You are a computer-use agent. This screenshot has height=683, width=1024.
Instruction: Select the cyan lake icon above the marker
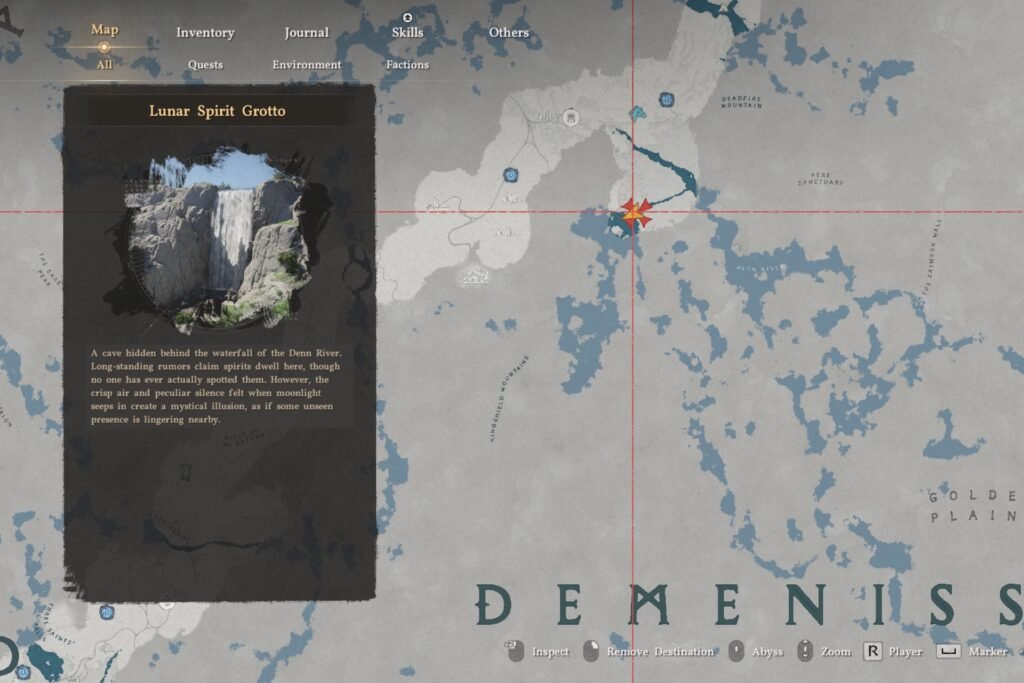pos(637,114)
